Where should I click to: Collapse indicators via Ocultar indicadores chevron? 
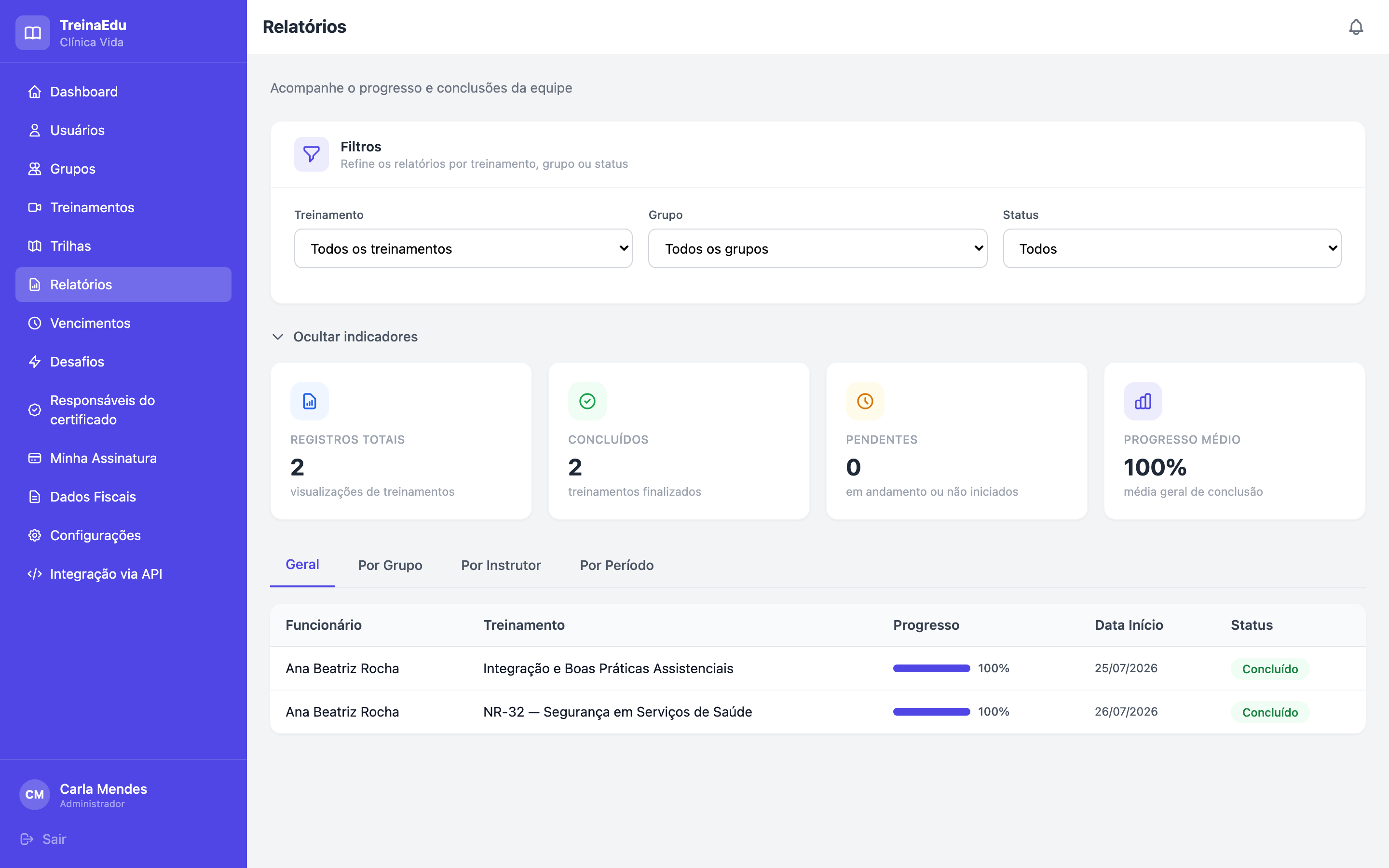coord(278,337)
